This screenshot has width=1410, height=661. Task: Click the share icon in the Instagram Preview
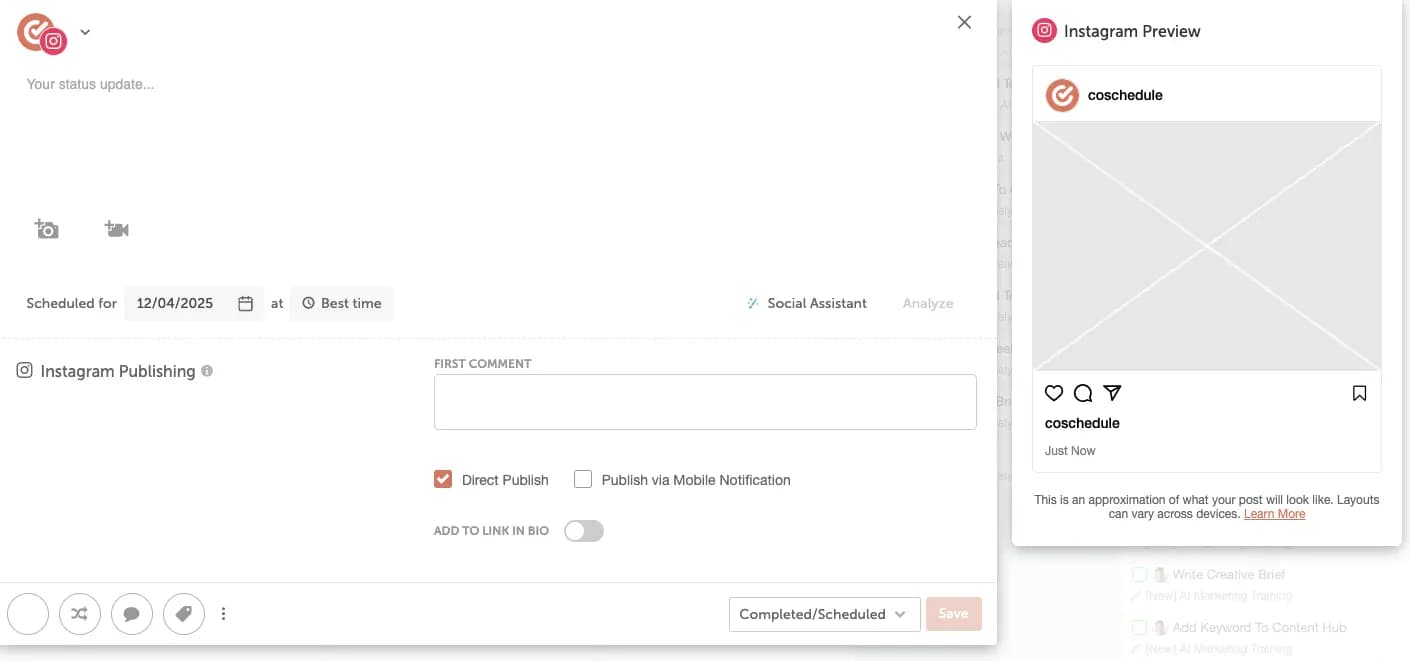1112,392
